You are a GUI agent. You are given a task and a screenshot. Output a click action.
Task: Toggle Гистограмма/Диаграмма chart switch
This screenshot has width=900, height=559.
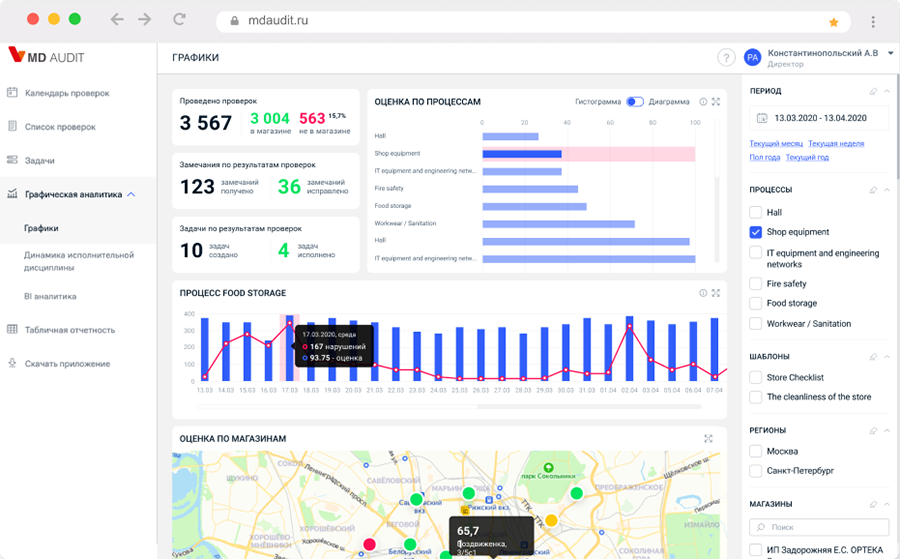click(635, 102)
